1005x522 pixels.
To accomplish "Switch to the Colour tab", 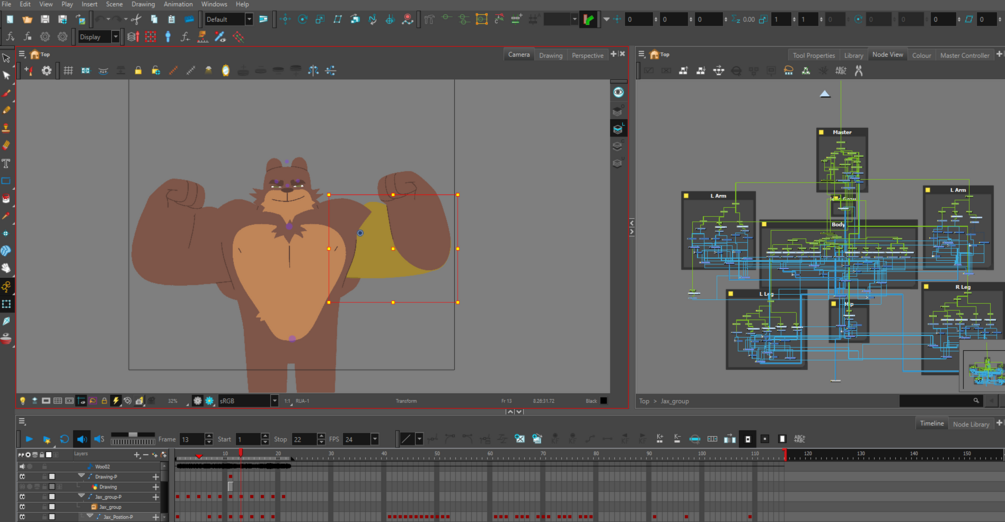I will coord(922,55).
